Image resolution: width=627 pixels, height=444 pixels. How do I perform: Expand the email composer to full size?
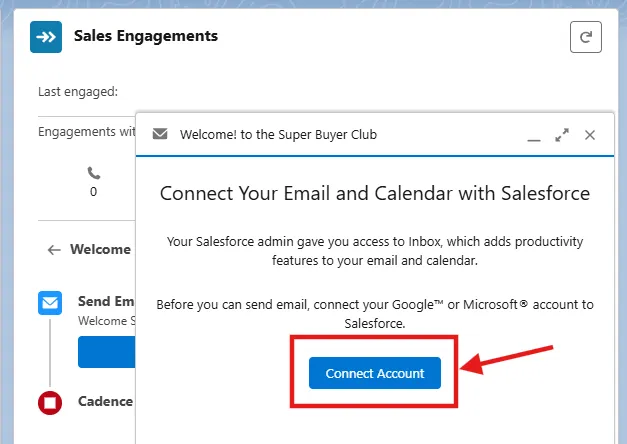pyautogui.click(x=562, y=134)
